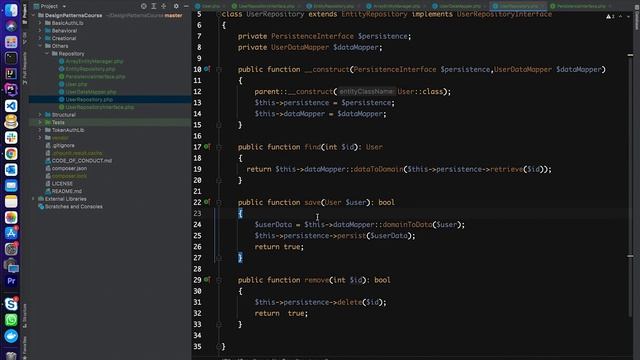640x360 pixels.
Task: Select composer.json in project tree
Action: pyautogui.click(x=69, y=169)
